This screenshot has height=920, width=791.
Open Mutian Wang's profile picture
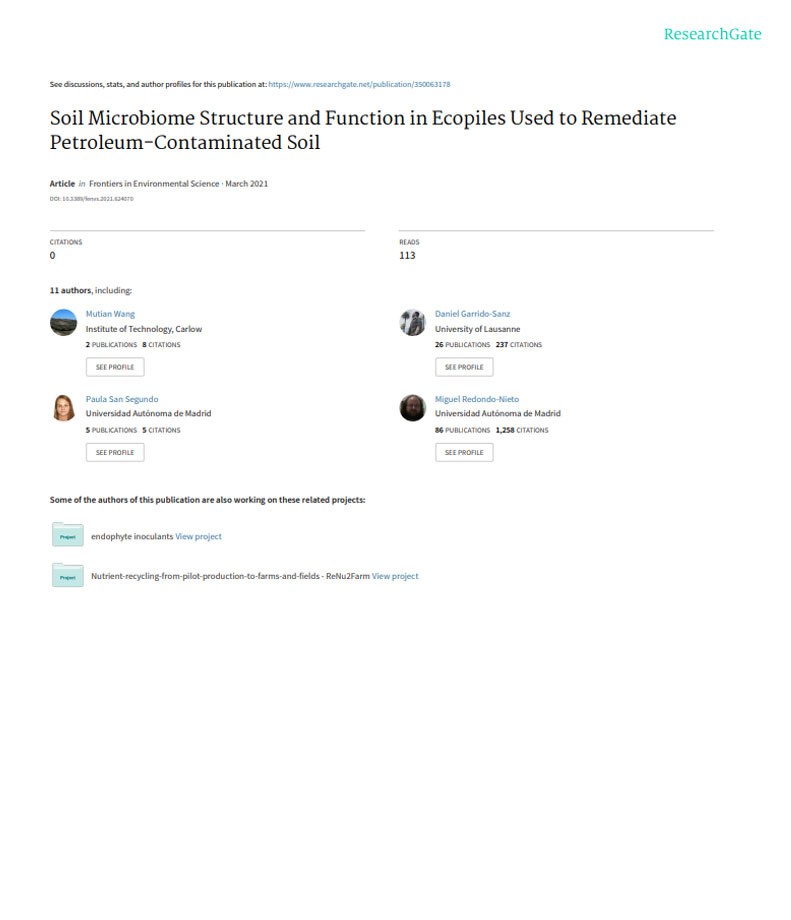click(x=63, y=322)
